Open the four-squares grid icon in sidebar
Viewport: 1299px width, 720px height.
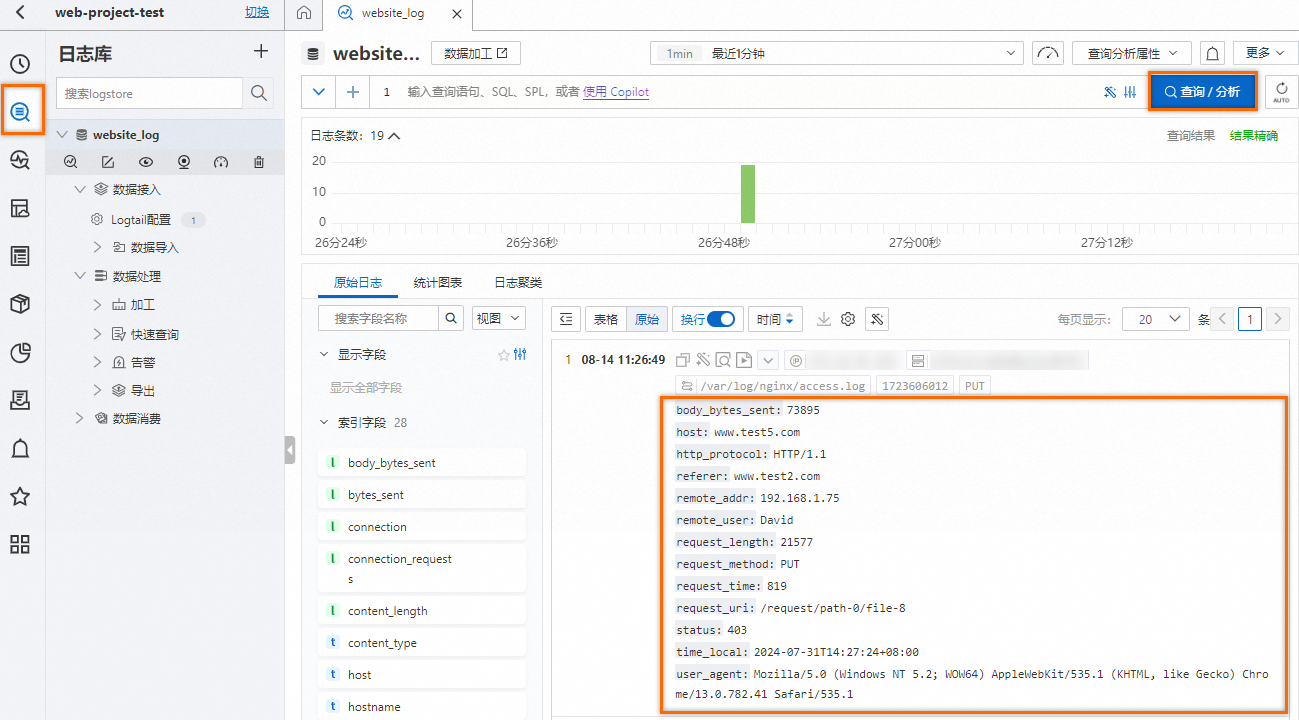[x=20, y=545]
